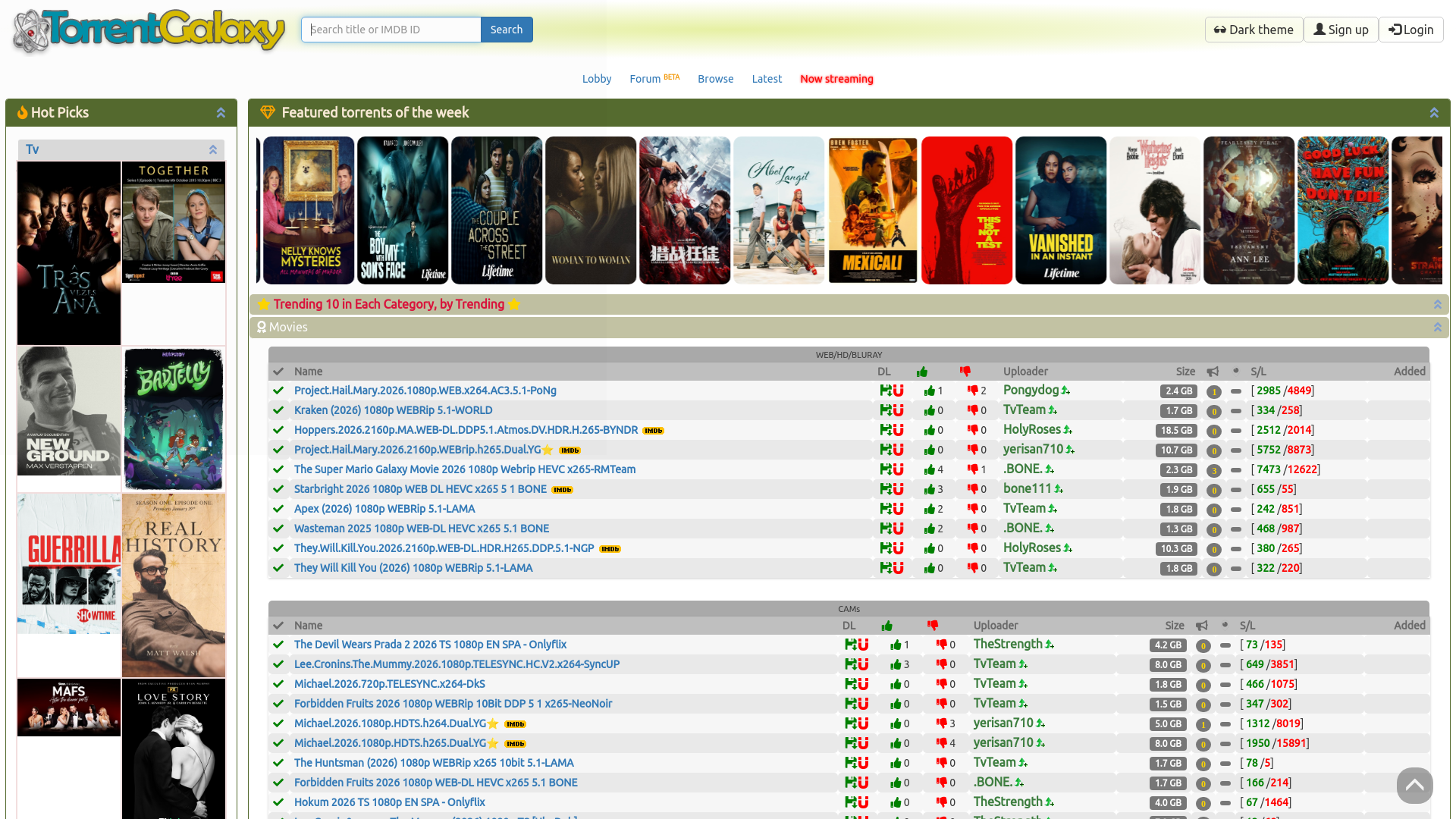Go to the Forum
The height and width of the screenshot is (819, 1456).
tap(645, 79)
